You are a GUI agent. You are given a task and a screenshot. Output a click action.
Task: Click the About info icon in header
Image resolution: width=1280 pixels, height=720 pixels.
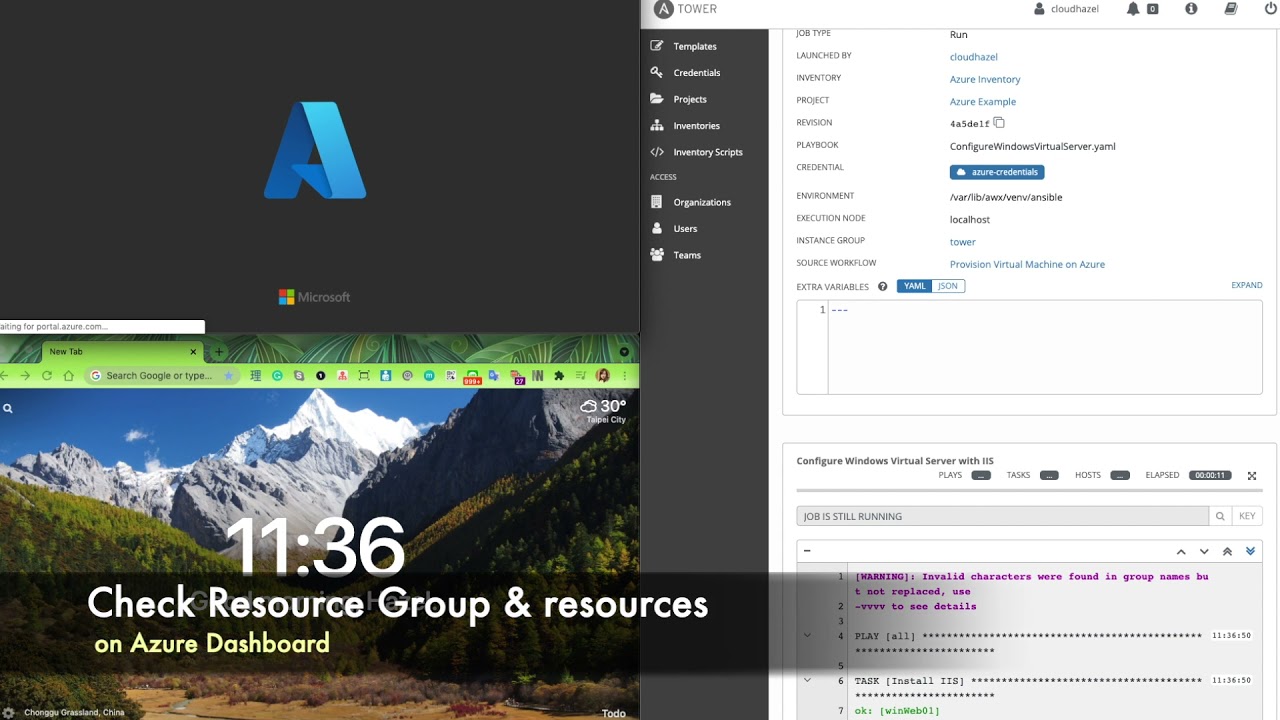(x=1191, y=9)
